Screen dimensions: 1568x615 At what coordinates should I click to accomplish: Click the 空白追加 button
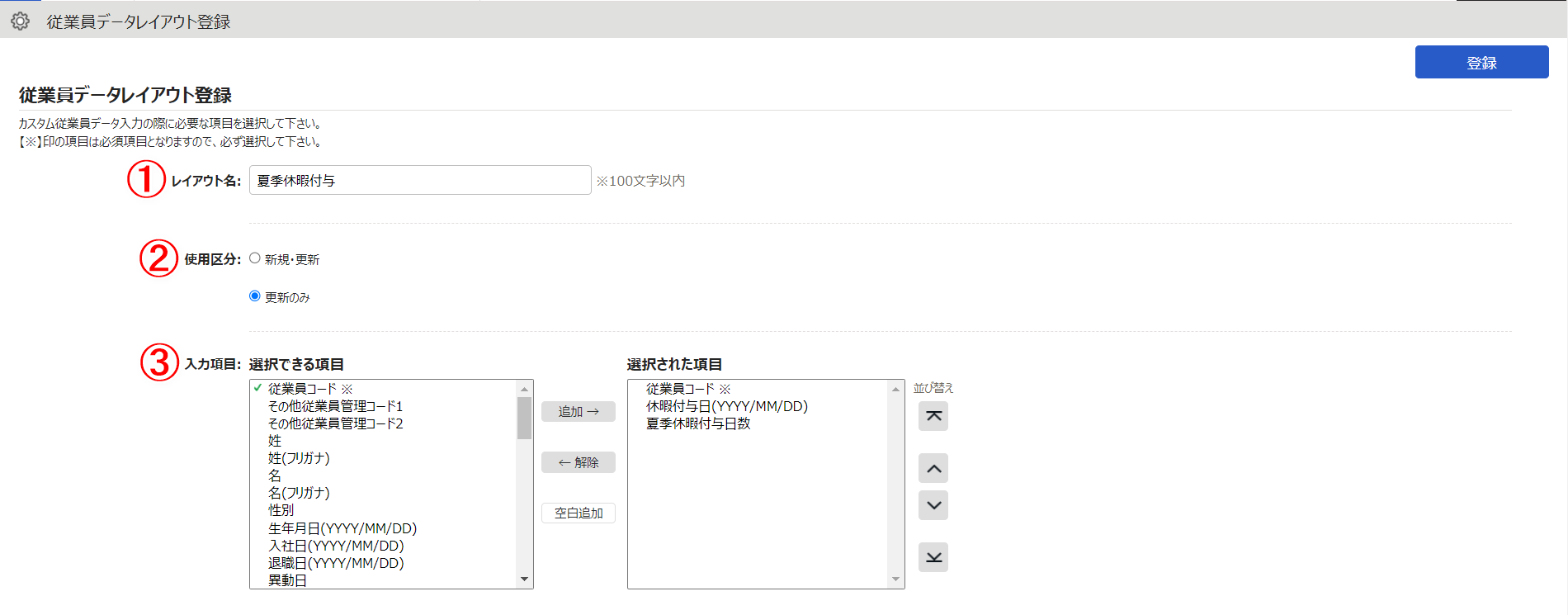[579, 513]
